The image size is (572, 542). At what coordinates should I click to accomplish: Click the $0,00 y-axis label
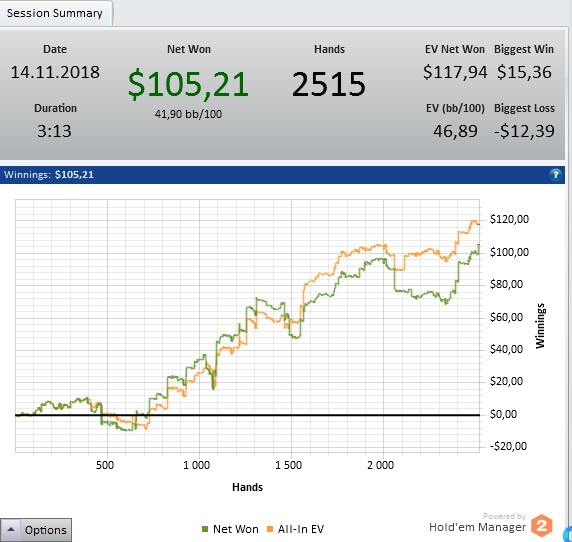[x=503, y=414]
